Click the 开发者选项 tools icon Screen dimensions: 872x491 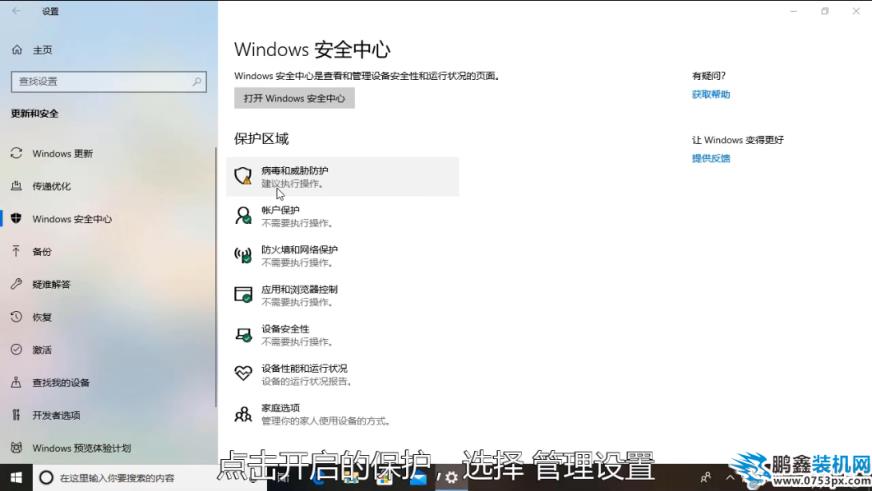click(x=16, y=415)
